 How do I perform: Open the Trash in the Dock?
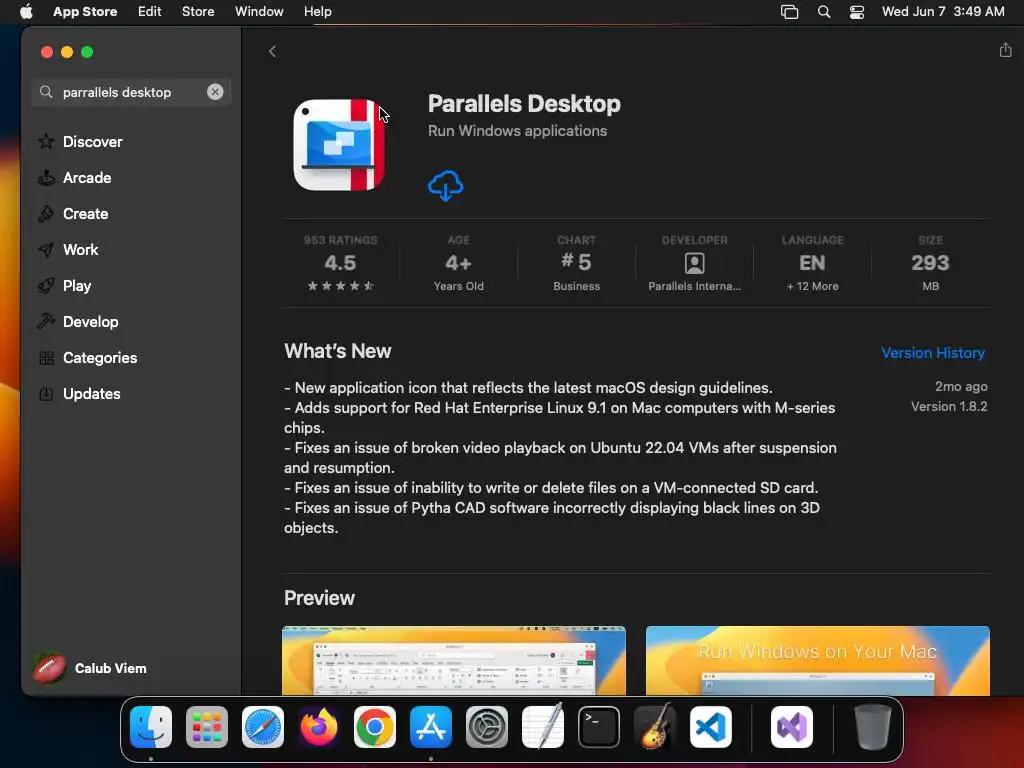click(x=872, y=727)
